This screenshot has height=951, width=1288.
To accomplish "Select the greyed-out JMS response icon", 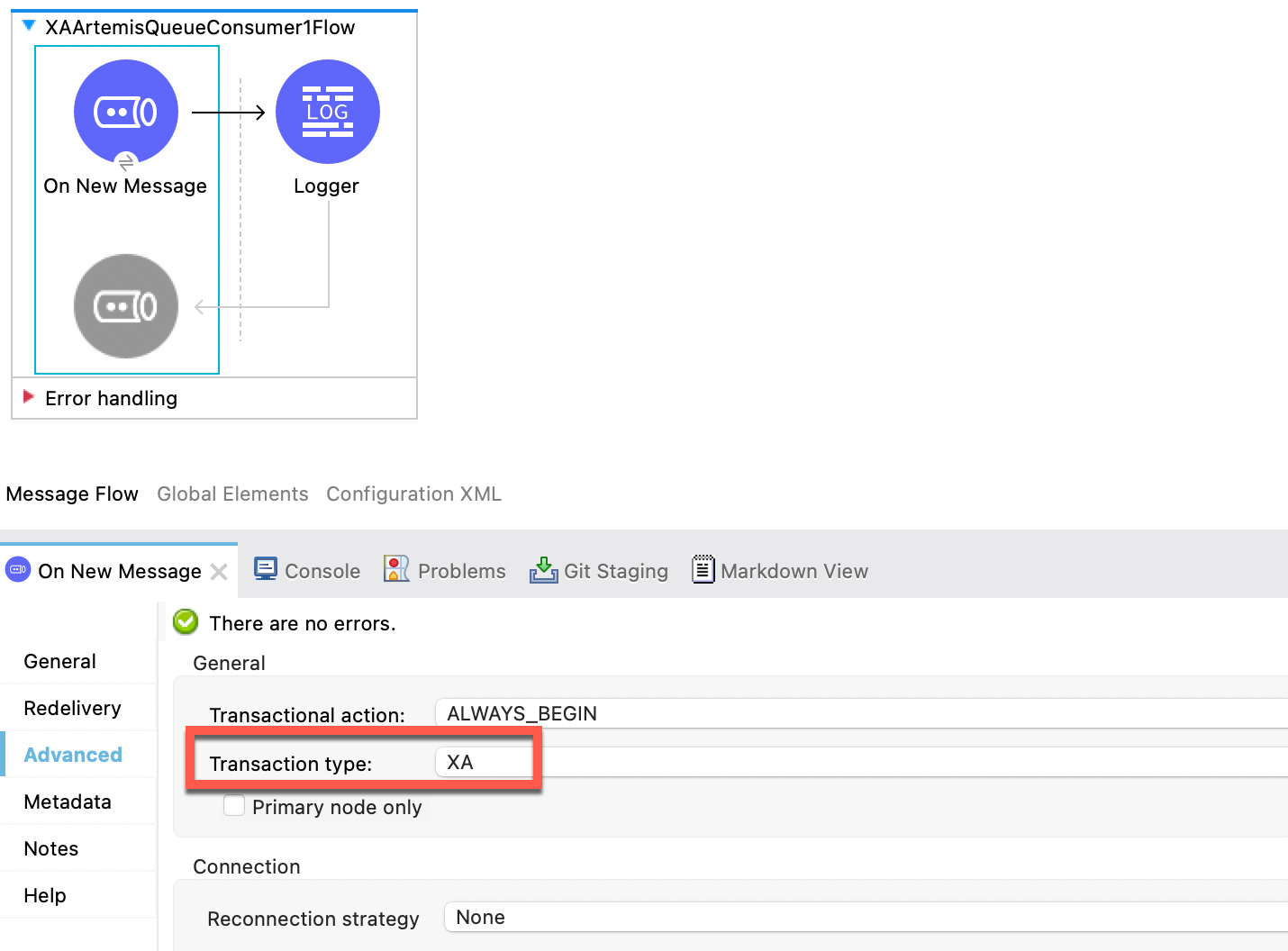I will 126,306.
